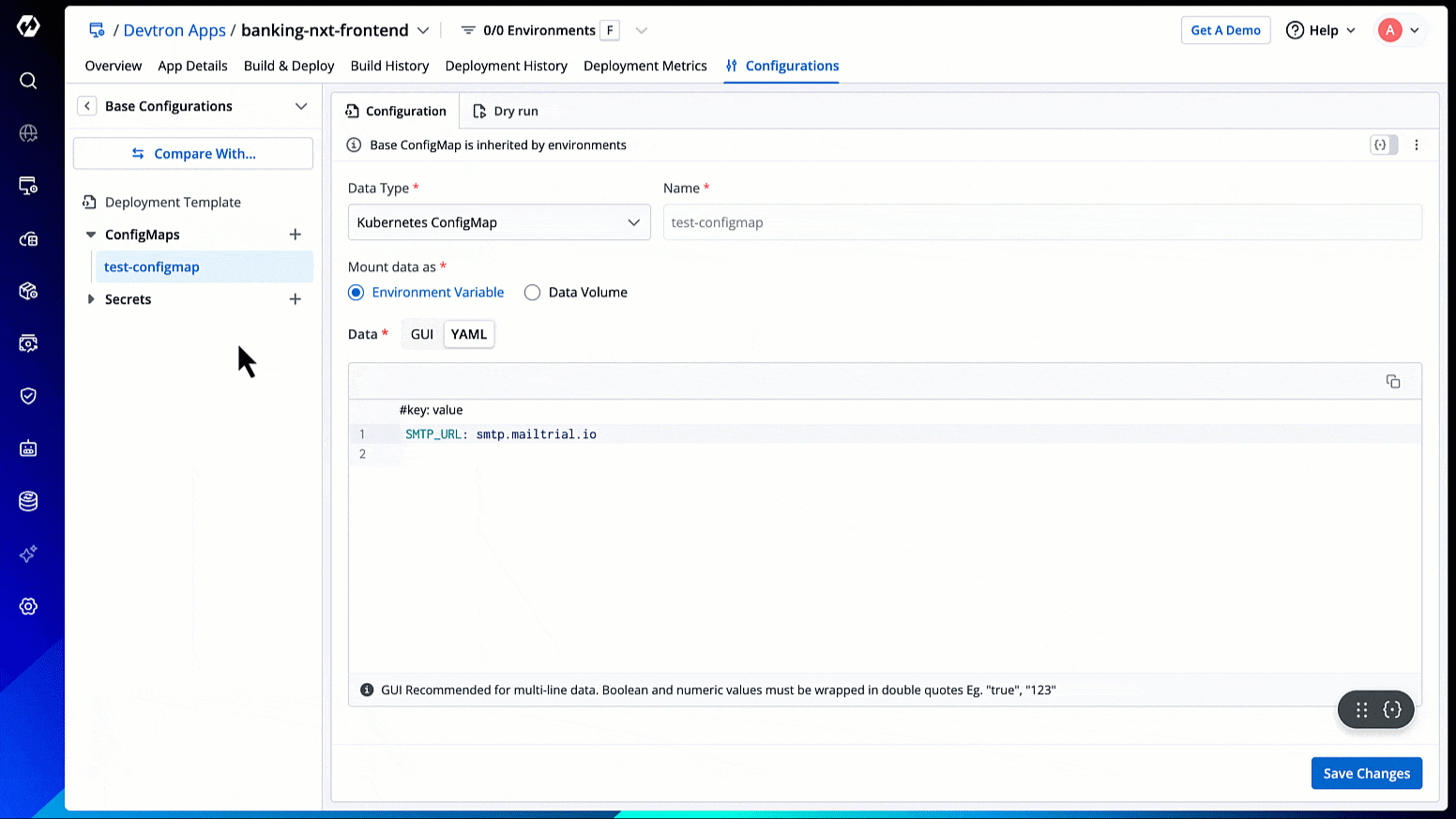
Task: Expand the Secrets tree section
Action: pos(91,299)
